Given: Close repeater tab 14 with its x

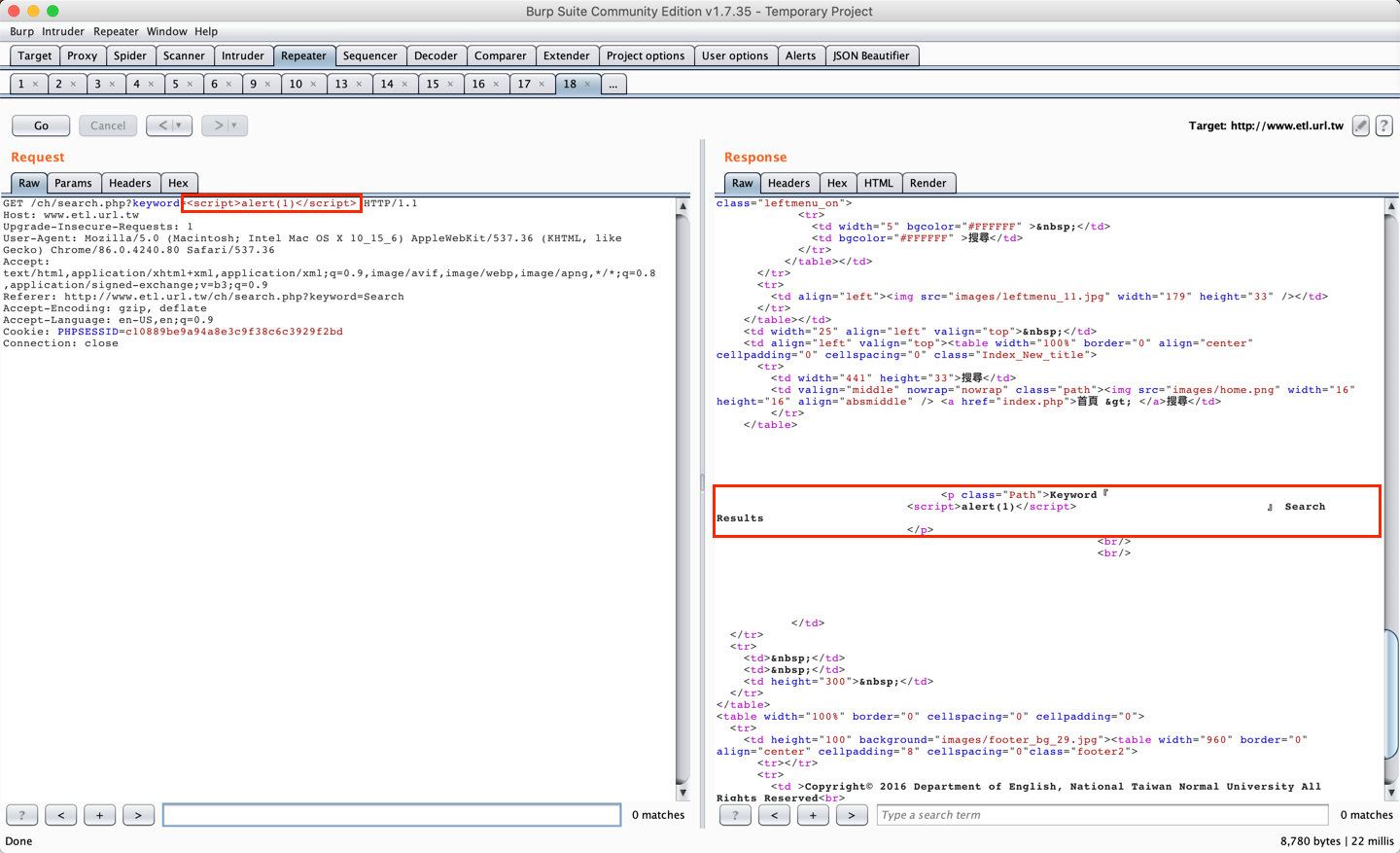Looking at the screenshot, I should pos(404,85).
